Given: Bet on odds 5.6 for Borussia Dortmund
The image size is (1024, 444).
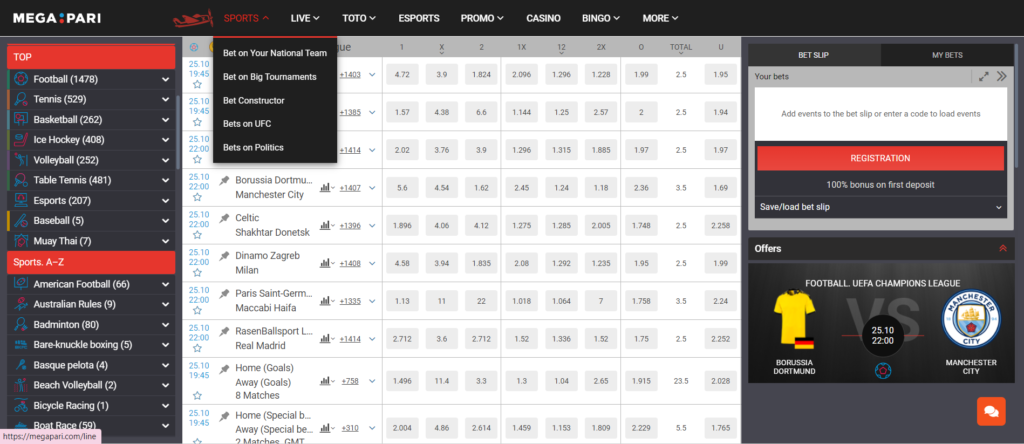Looking at the screenshot, I should pos(402,188).
